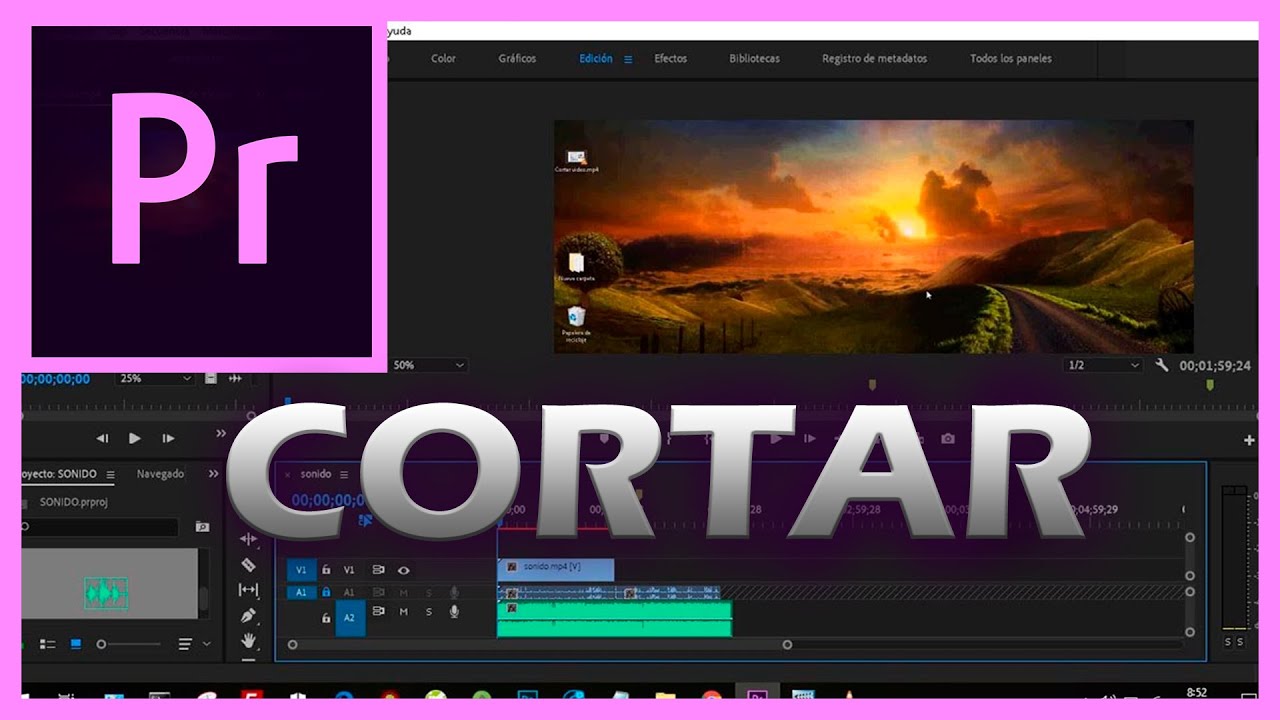This screenshot has height=720, width=1280.
Task: Switch project panel to icon view
Action: 75,645
